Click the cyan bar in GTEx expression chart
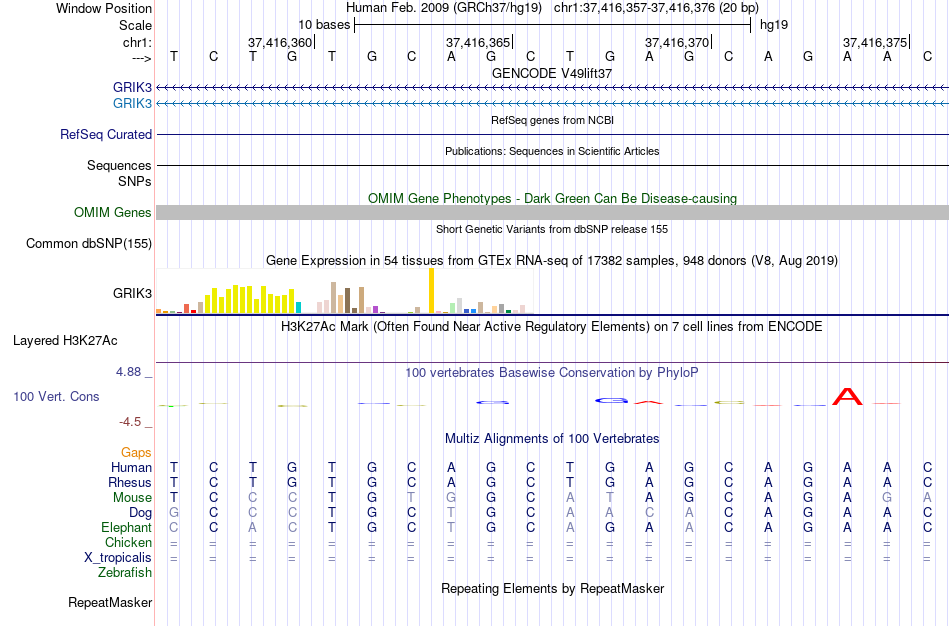 click(298, 307)
